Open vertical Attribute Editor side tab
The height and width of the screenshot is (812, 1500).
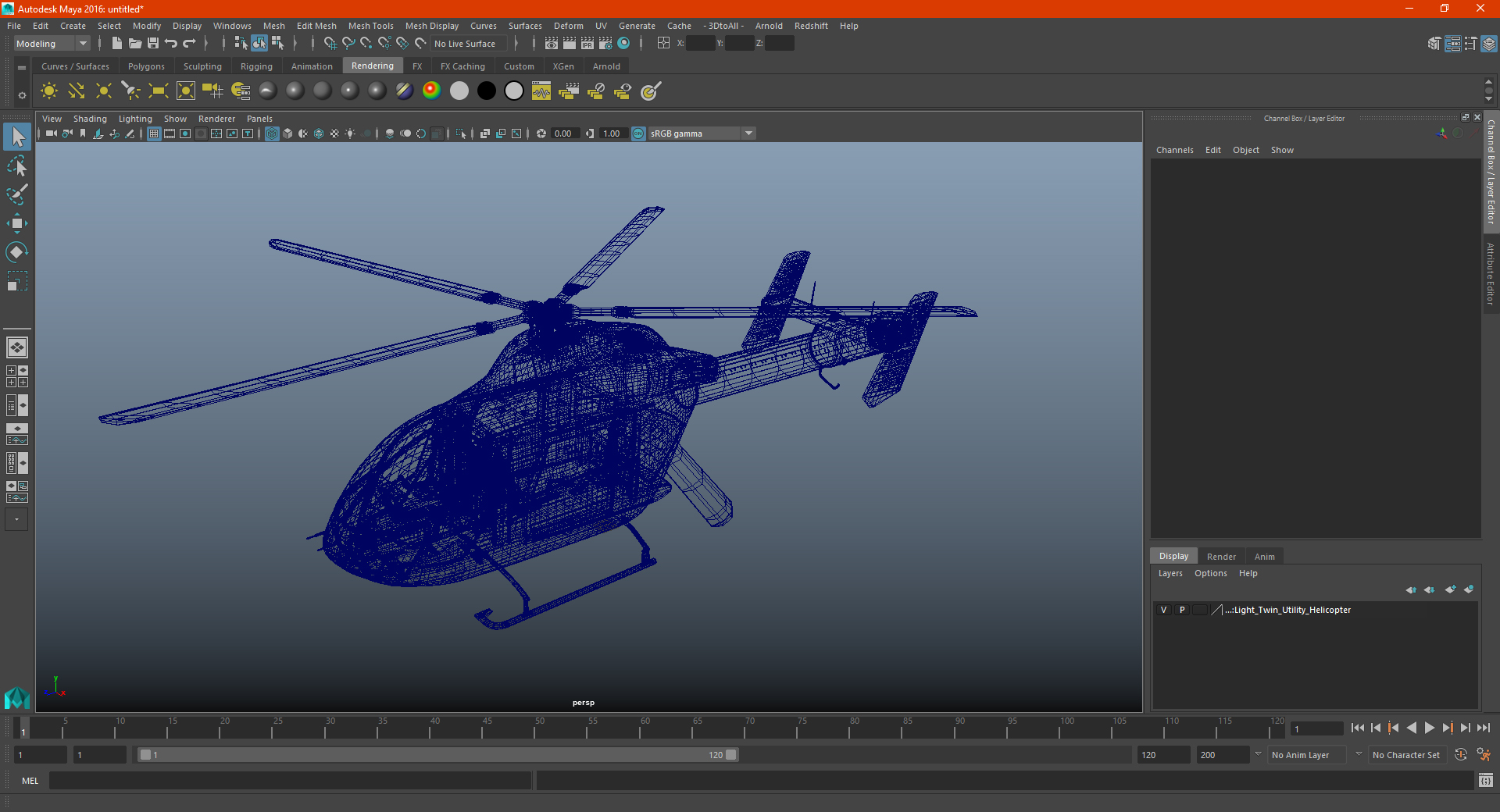coord(1491,273)
